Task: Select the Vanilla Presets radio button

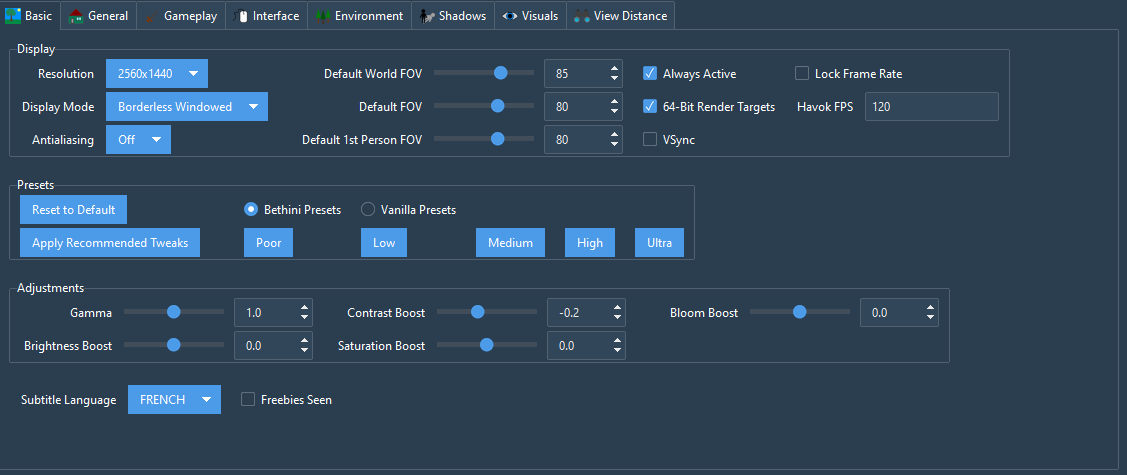Action: point(368,210)
